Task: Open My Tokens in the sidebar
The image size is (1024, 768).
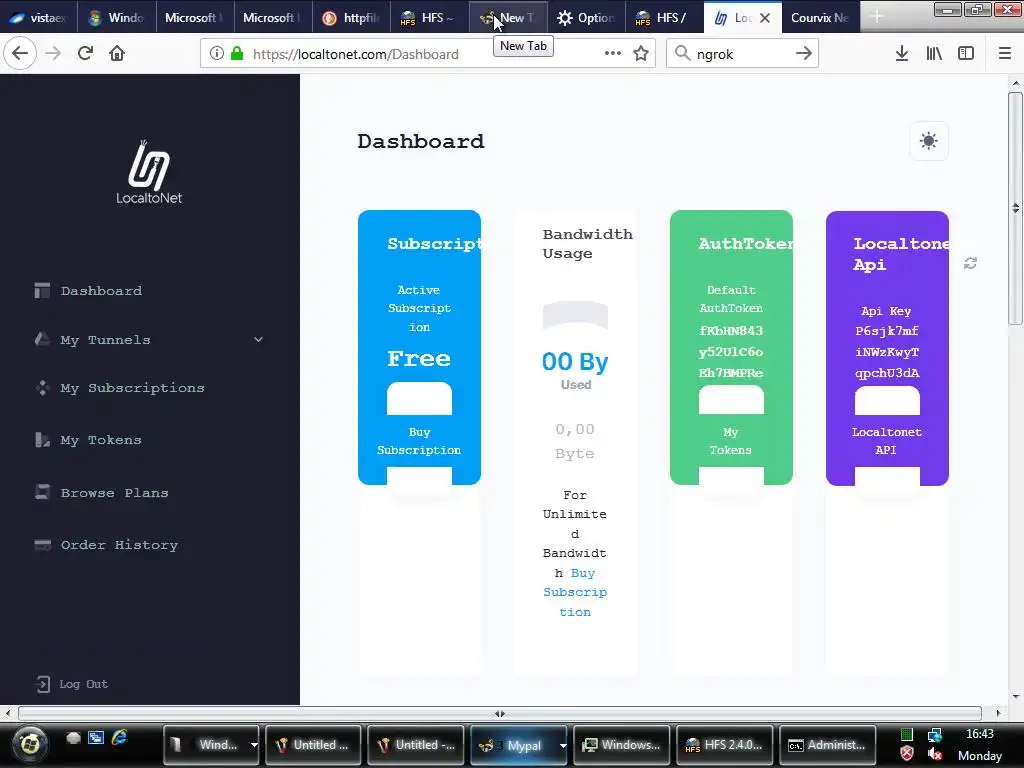Action: pyautogui.click(x=88, y=440)
